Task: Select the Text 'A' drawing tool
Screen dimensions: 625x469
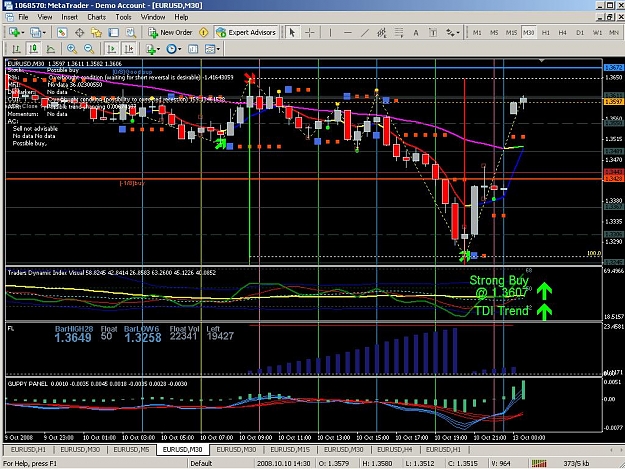Action: tap(416, 33)
